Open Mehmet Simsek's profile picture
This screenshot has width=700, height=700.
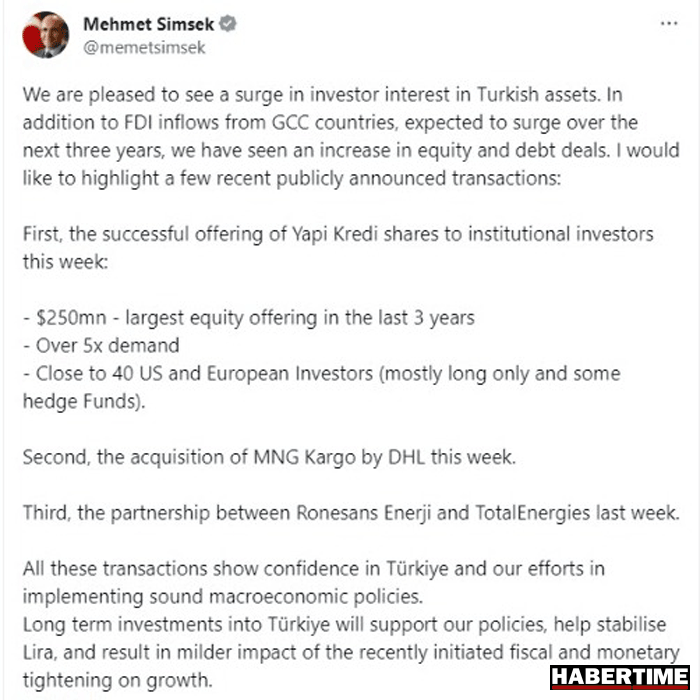(46, 35)
